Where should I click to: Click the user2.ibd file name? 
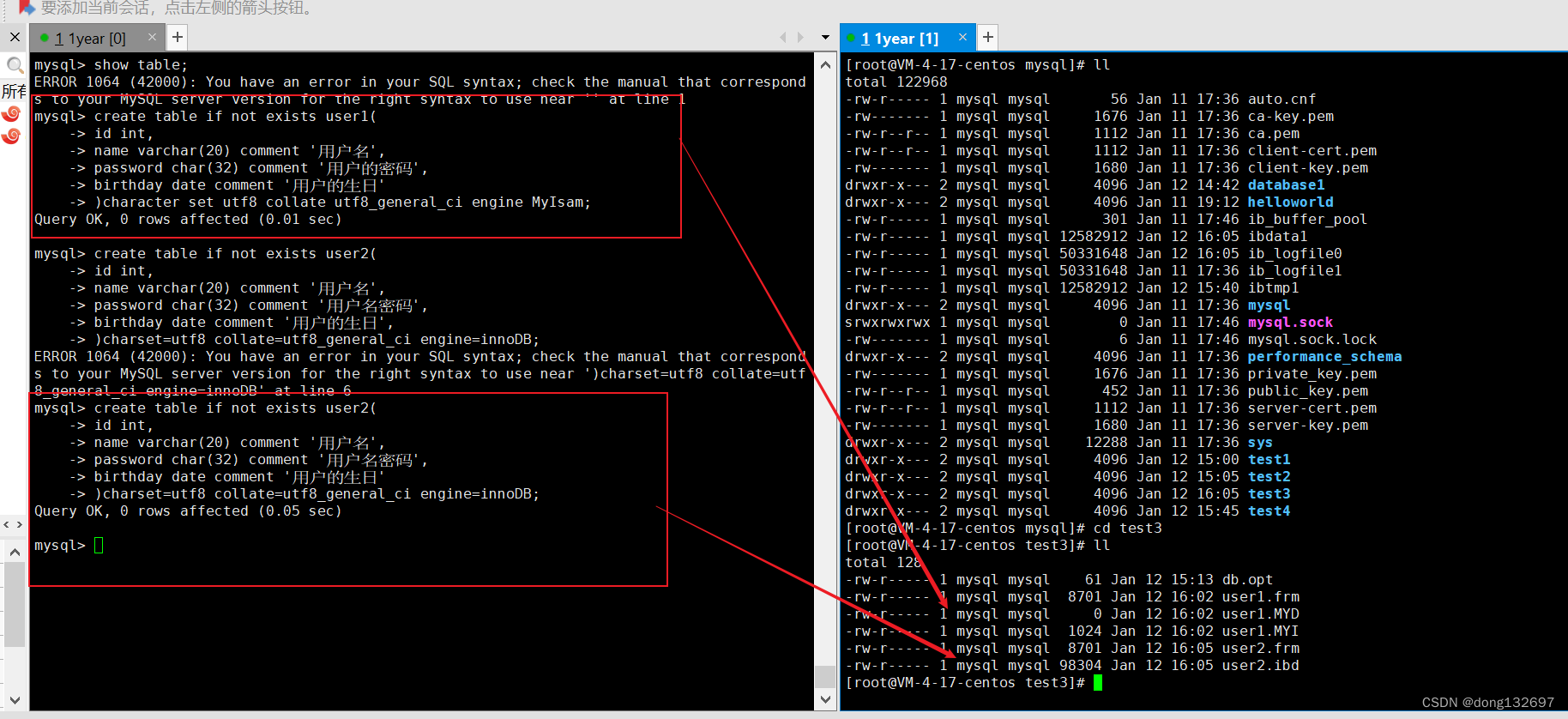pos(1260,666)
